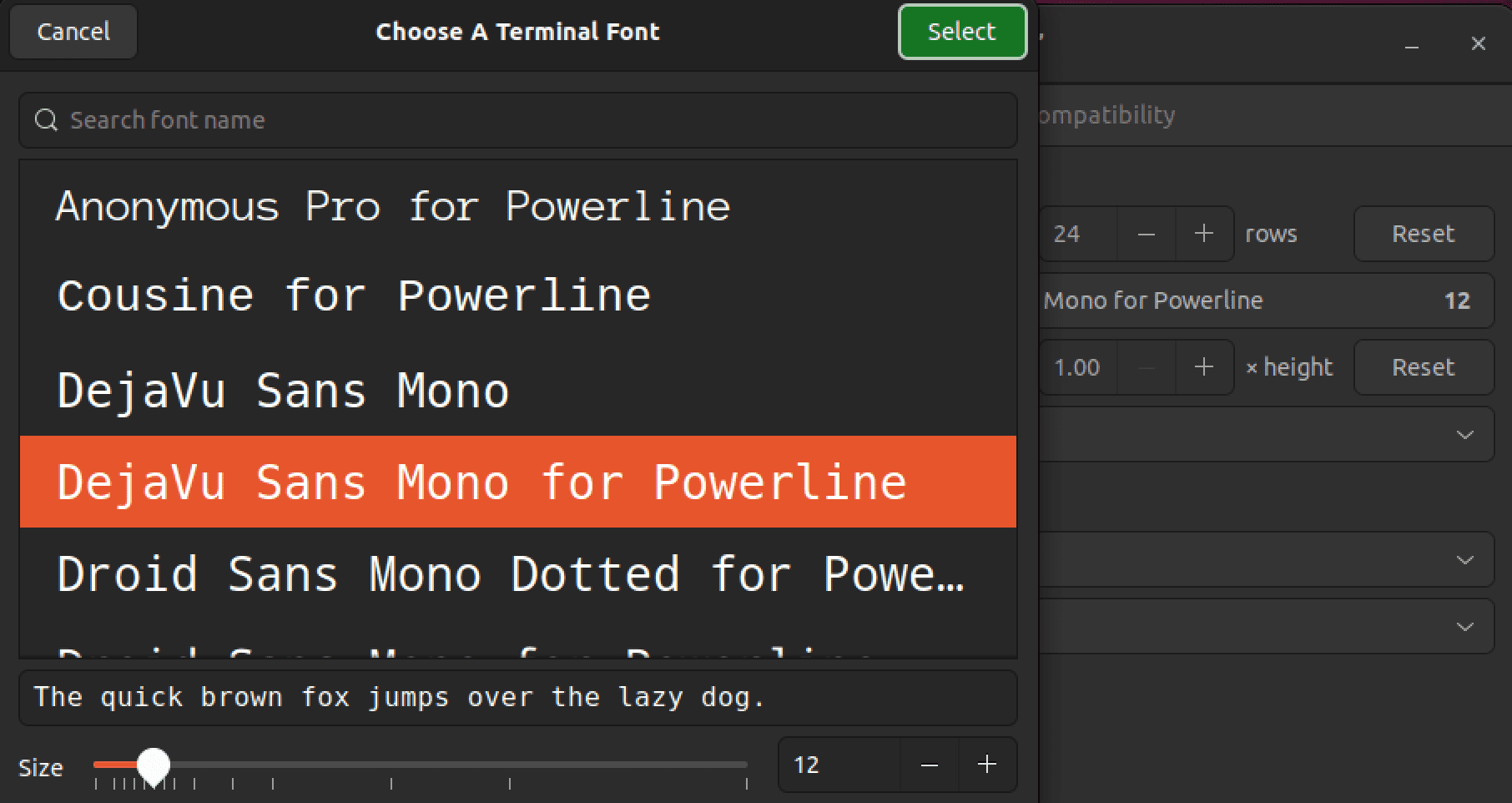Reset the terminal rows value
1512x803 pixels.
click(x=1423, y=234)
